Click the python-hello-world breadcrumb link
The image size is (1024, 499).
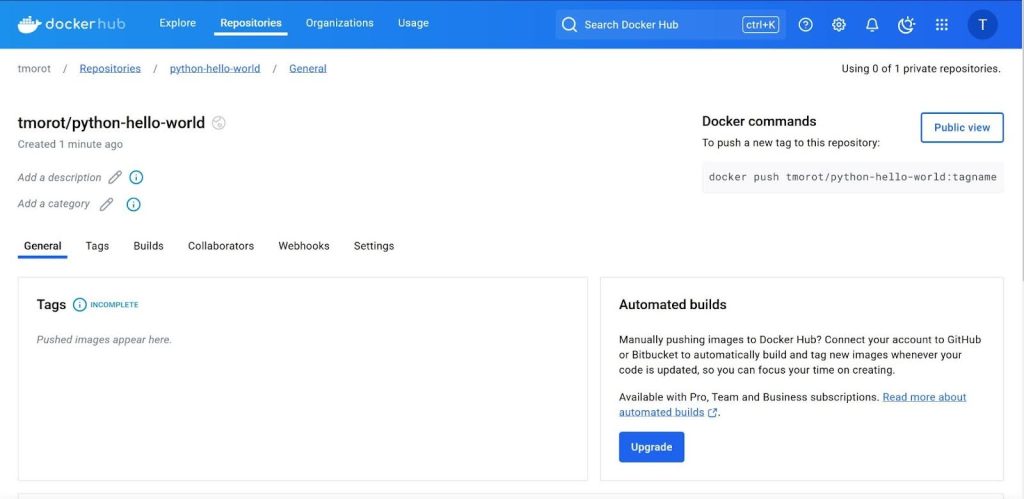(x=214, y=69)
